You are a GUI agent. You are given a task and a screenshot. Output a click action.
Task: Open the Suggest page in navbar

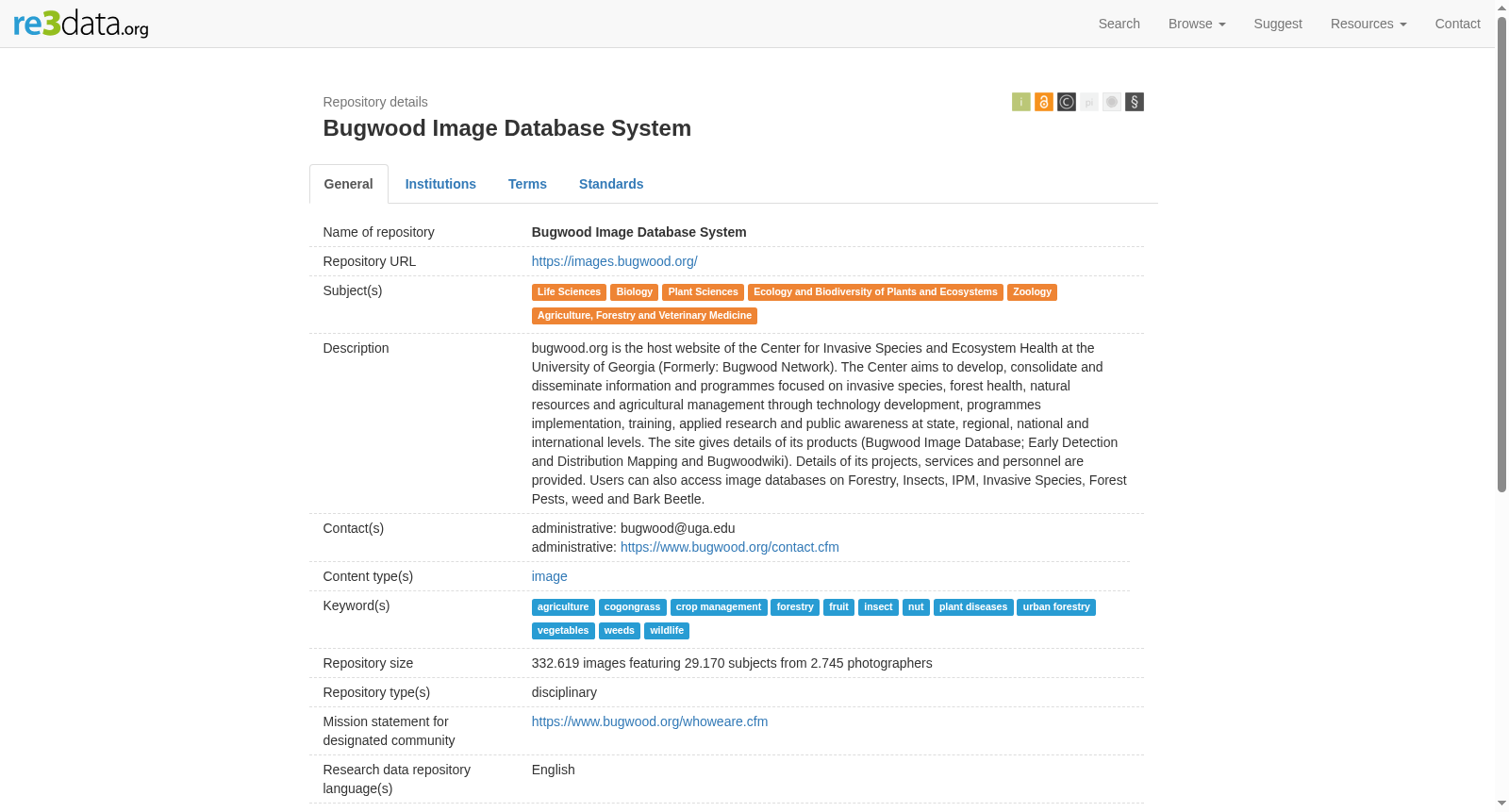[1278, 24]
